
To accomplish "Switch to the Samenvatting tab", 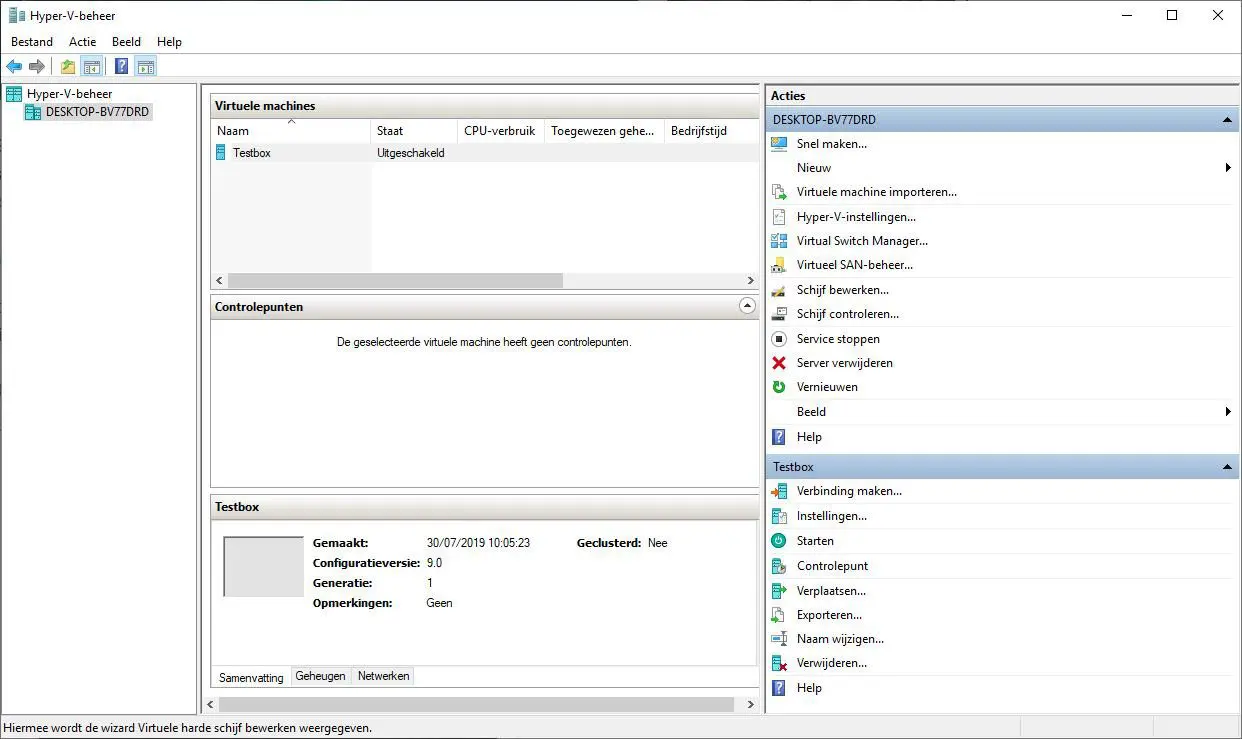I will coord(251,677).
